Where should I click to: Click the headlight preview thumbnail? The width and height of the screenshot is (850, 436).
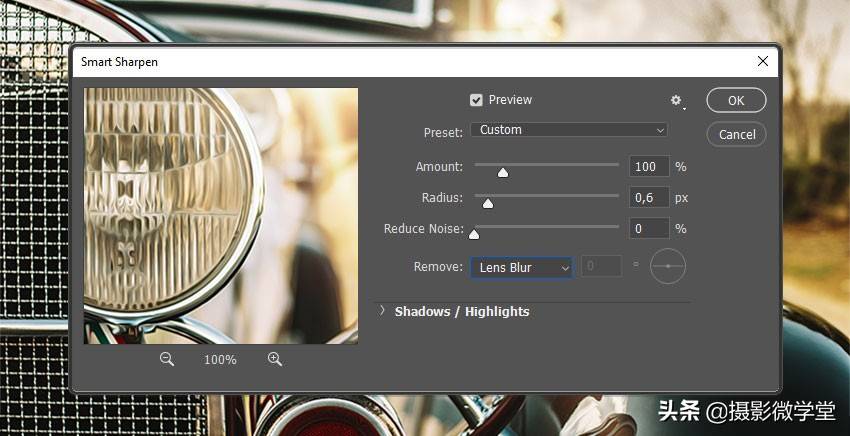pos(221,216)
